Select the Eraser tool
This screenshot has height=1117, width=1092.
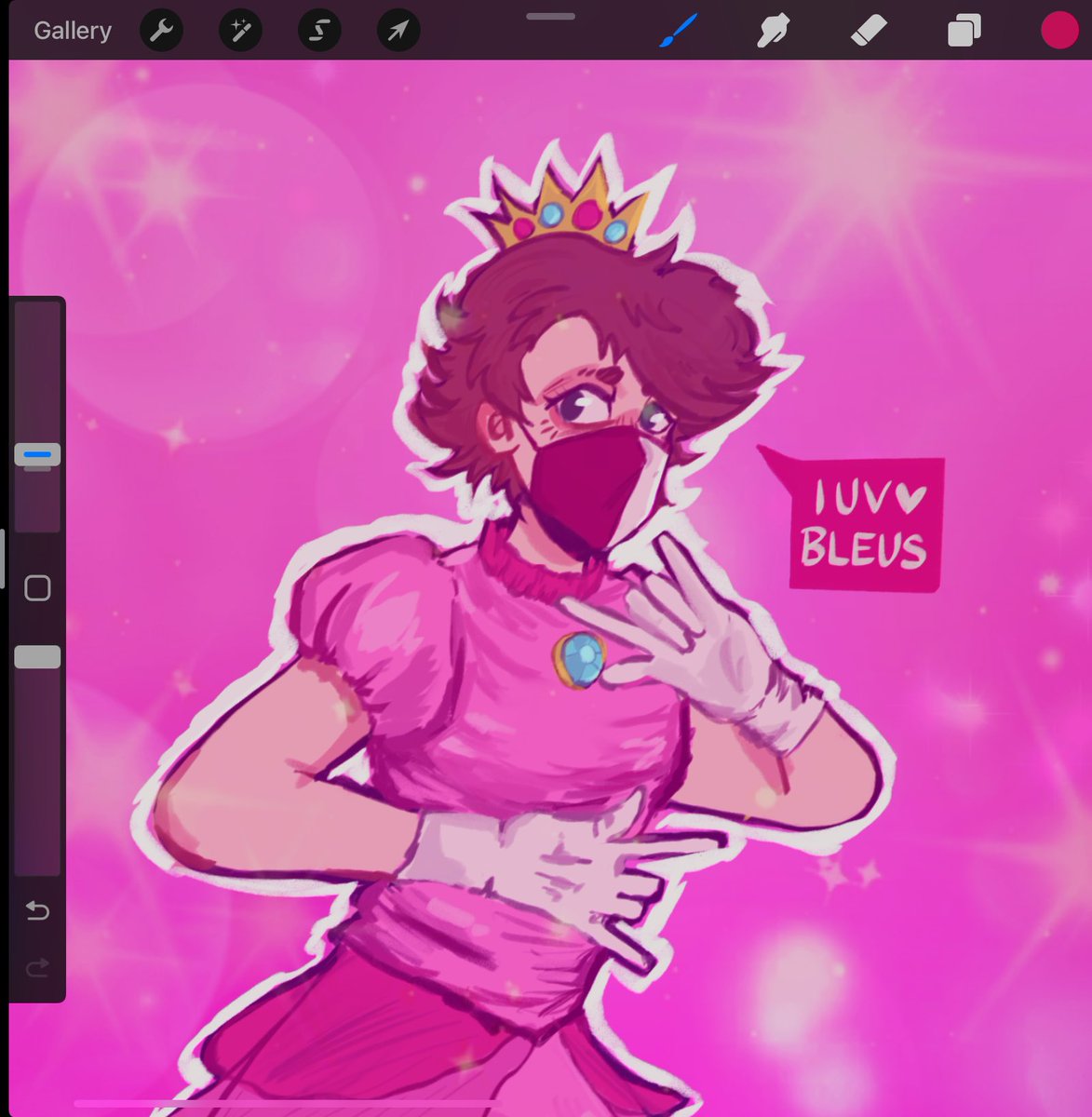tap(869, 32)
